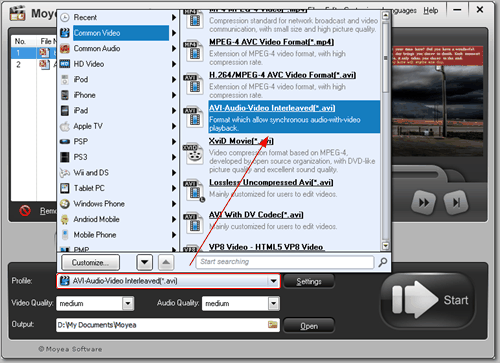Click the red Remove icon

point(25,211)
